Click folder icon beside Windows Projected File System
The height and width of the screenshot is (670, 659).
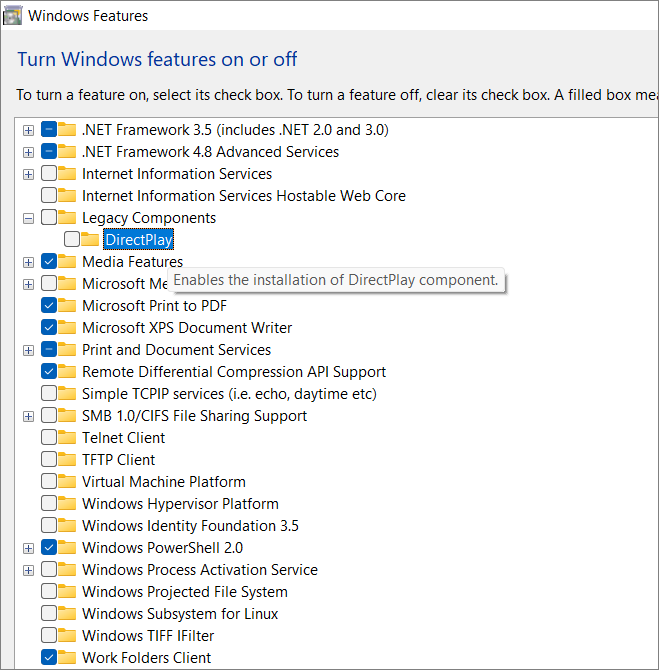tap(67, 591)
